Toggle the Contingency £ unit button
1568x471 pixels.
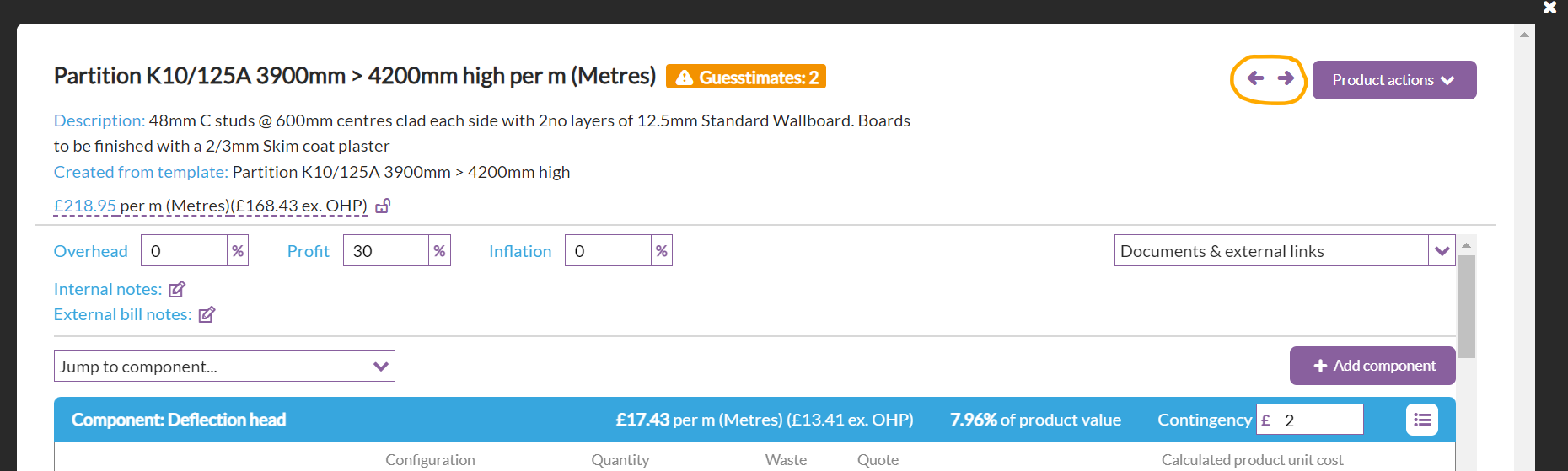click(x=1265, y=420)
